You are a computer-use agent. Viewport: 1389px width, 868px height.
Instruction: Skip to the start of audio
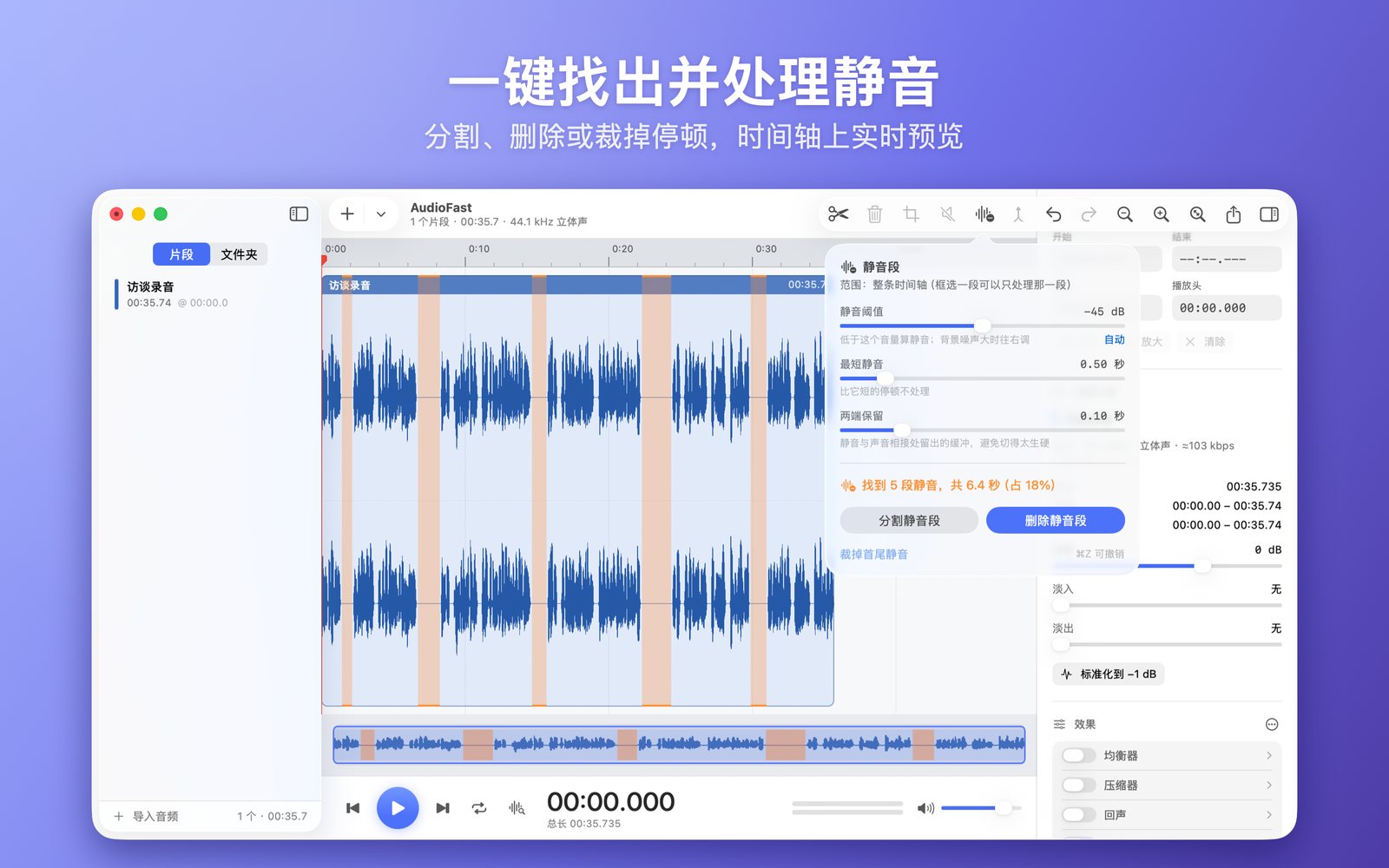[x=352, y=808]
